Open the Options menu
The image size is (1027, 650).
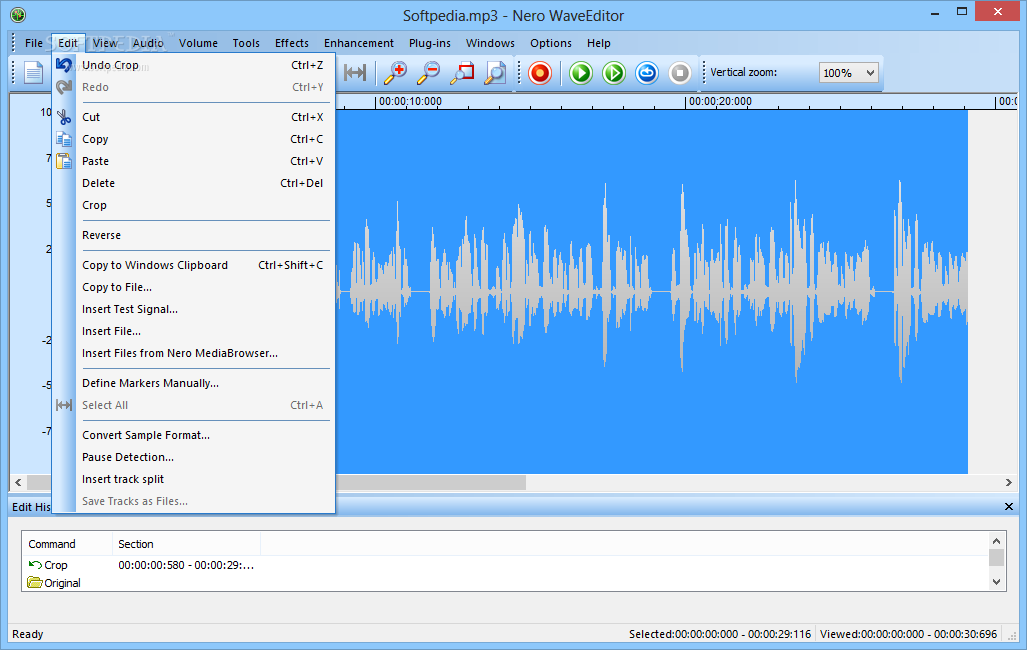[551, 43]
